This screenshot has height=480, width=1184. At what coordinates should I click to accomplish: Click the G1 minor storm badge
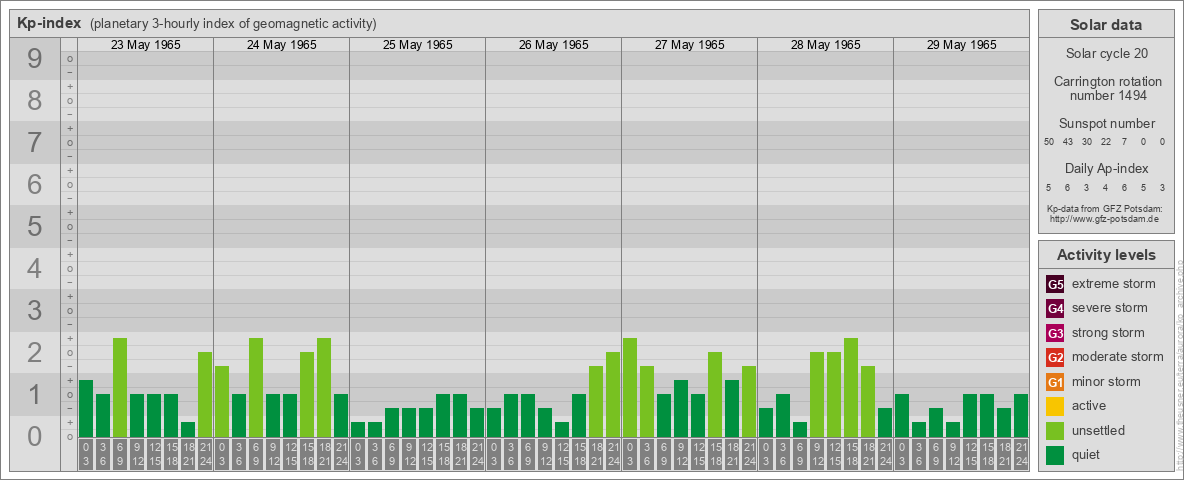1055,382
